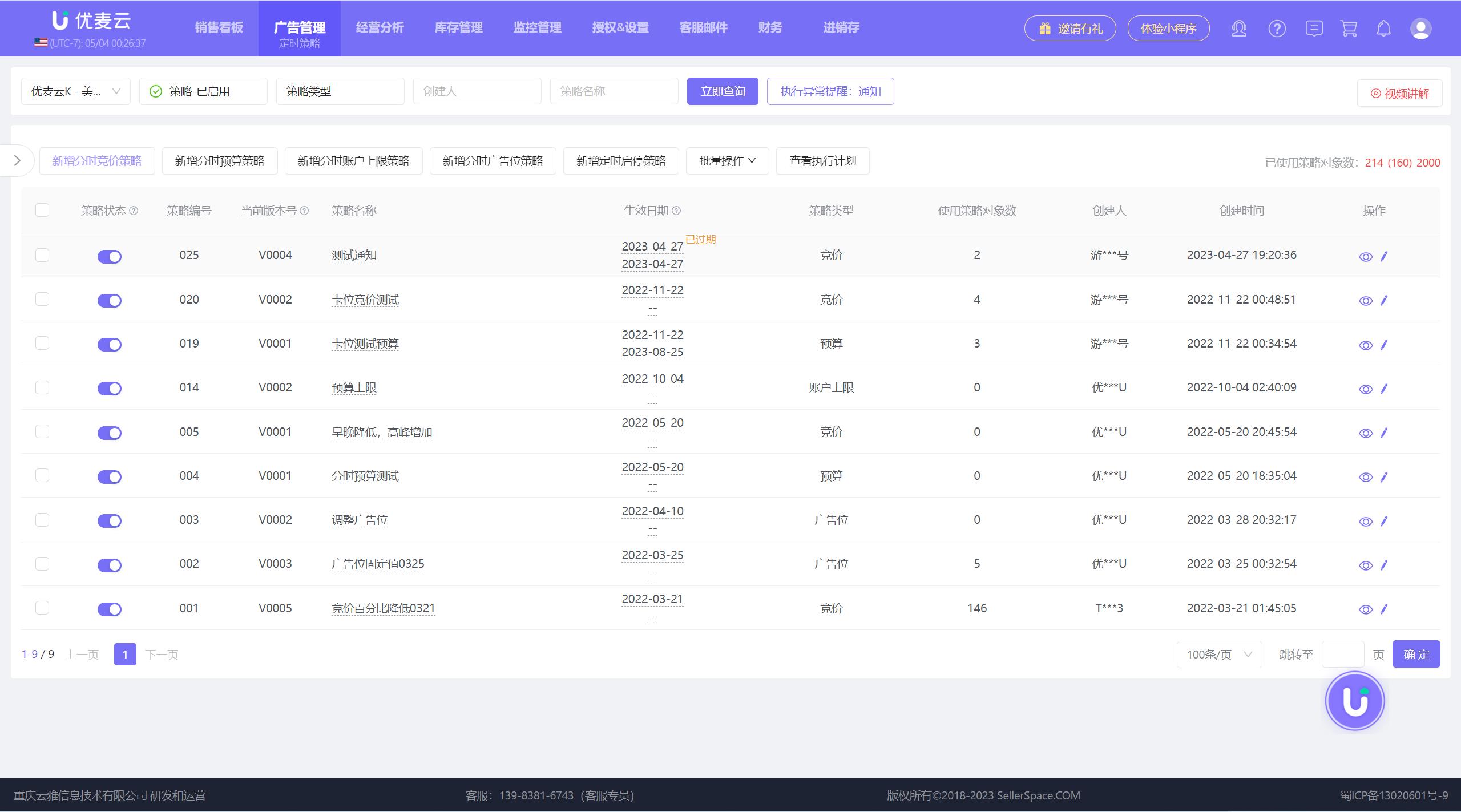The height and width of the screenshot is (812, 1461).
Task: Open the 100条/页 page size dropdown
Action: click(x=1218, y=654)
